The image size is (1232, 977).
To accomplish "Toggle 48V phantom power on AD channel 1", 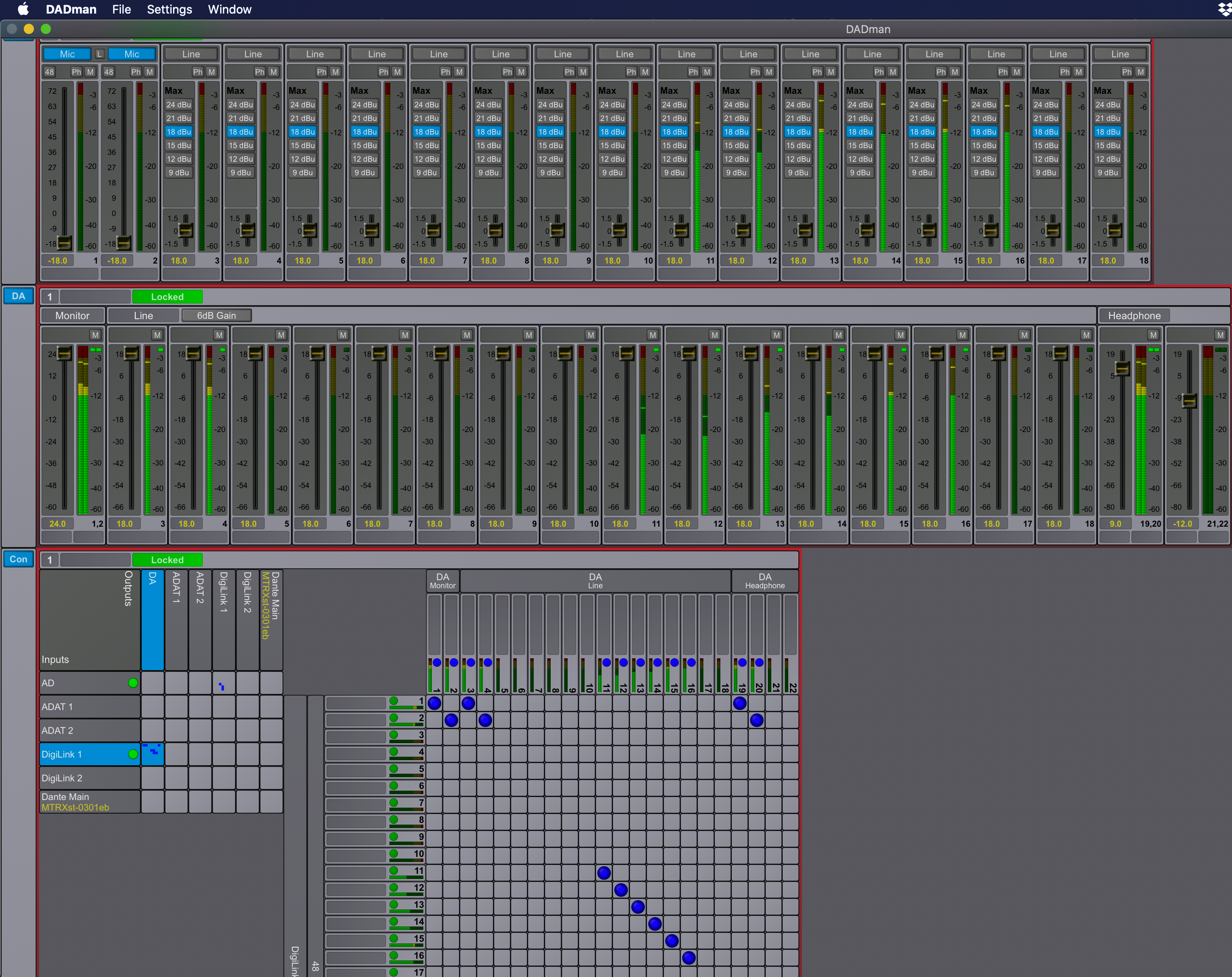I will 50,72.
